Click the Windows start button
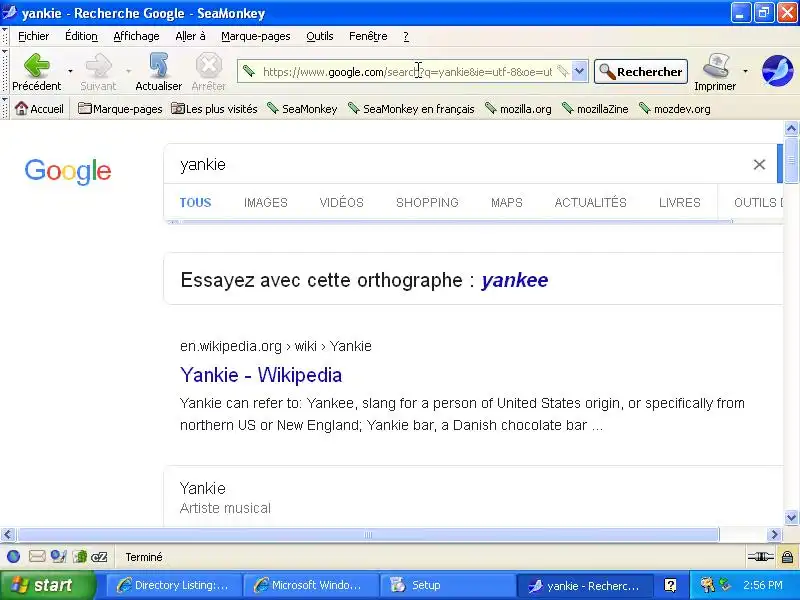 coord(47,585)
